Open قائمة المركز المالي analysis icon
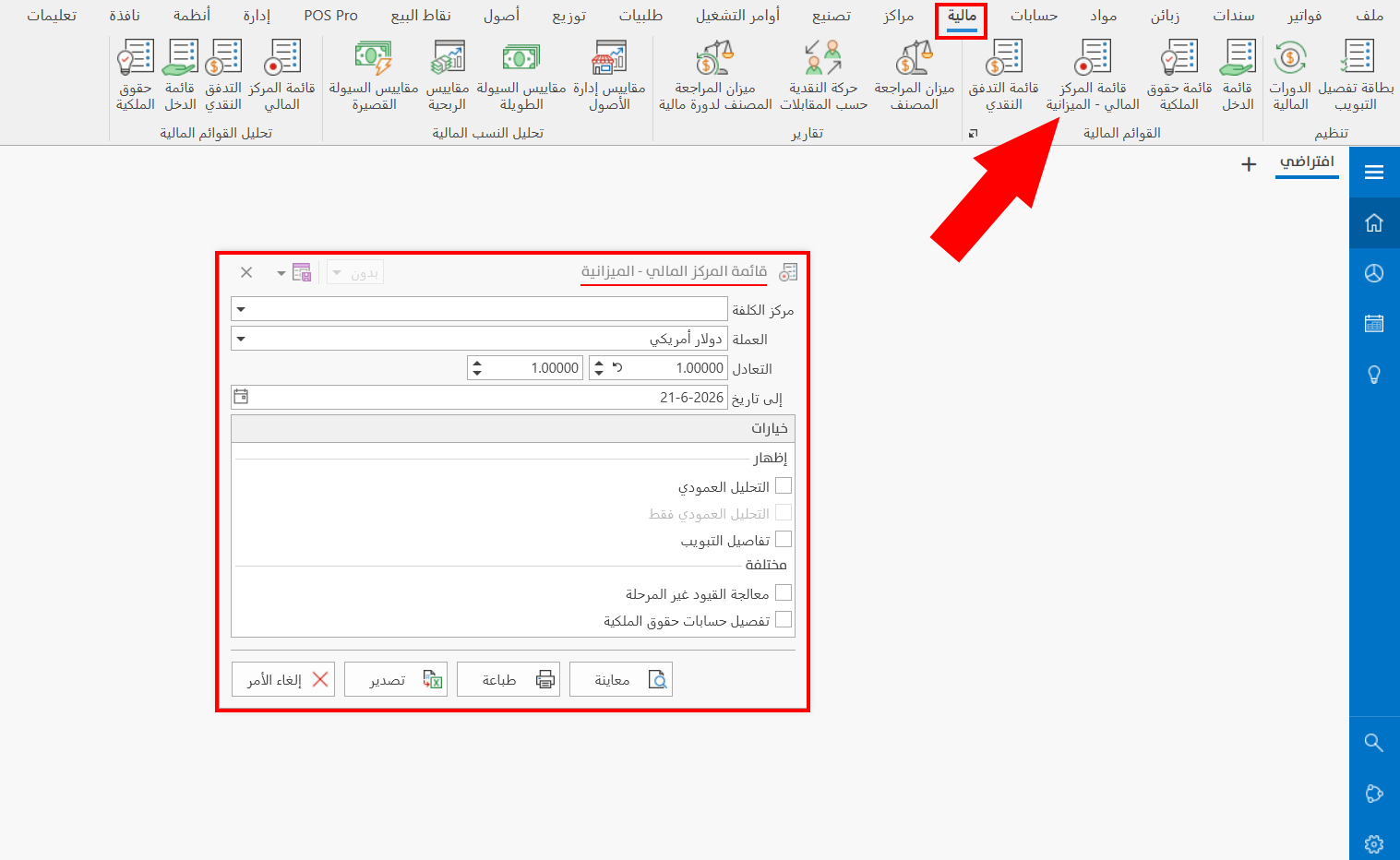The width and height of the screenshot is (1400, 860). 282,76
